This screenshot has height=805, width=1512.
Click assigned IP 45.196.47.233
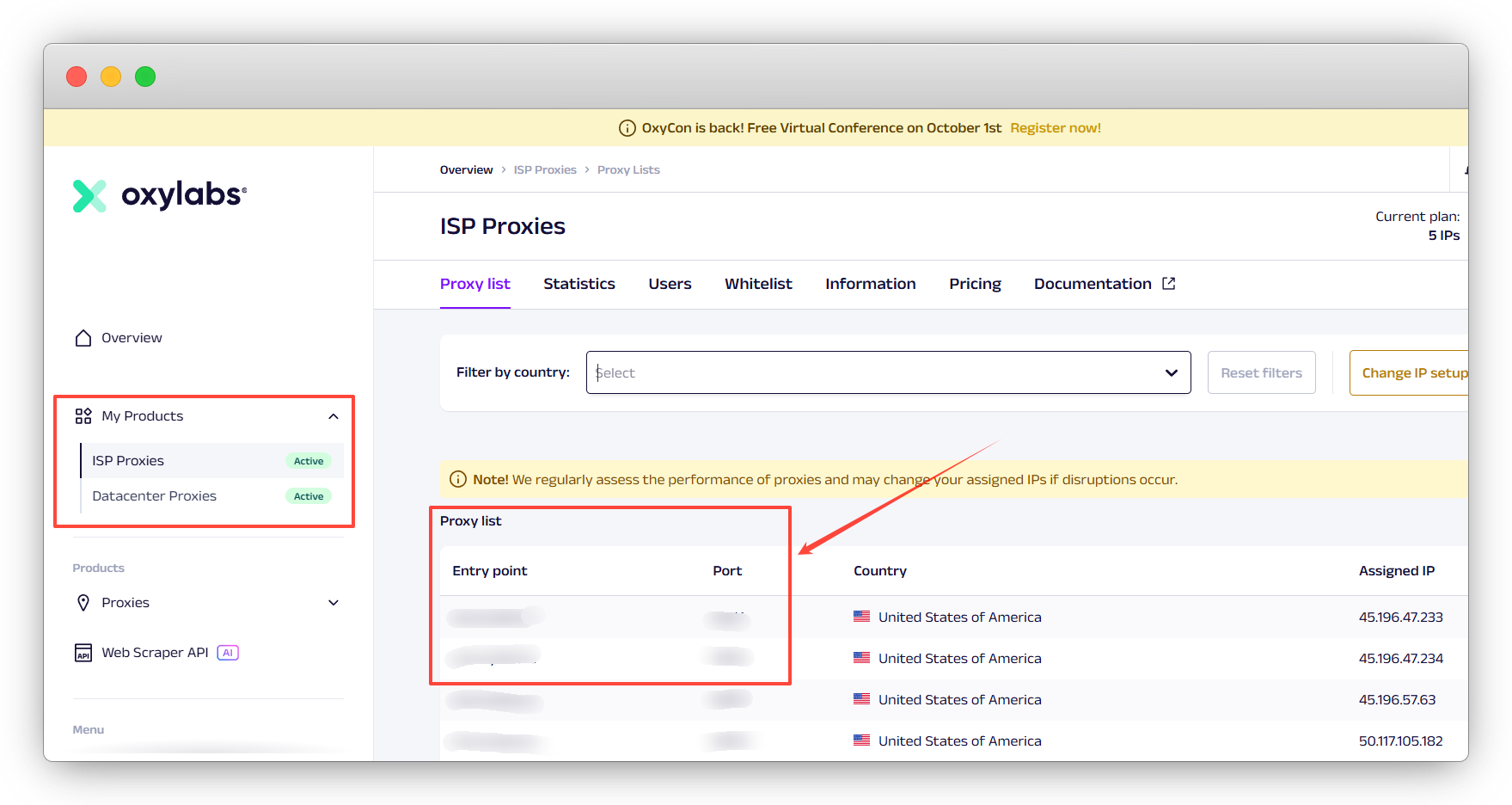1401,617
